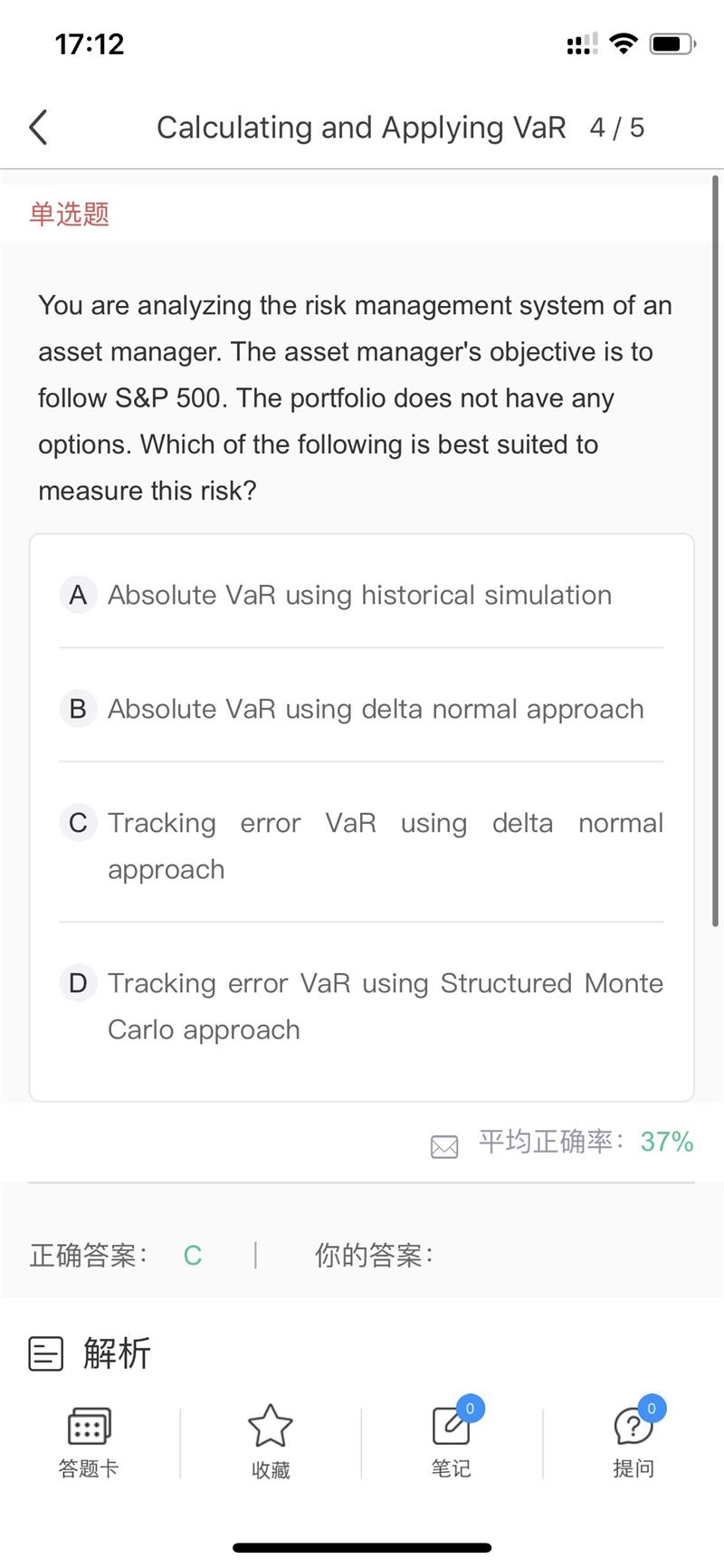Select option D circle letter

tap(78, 983)
